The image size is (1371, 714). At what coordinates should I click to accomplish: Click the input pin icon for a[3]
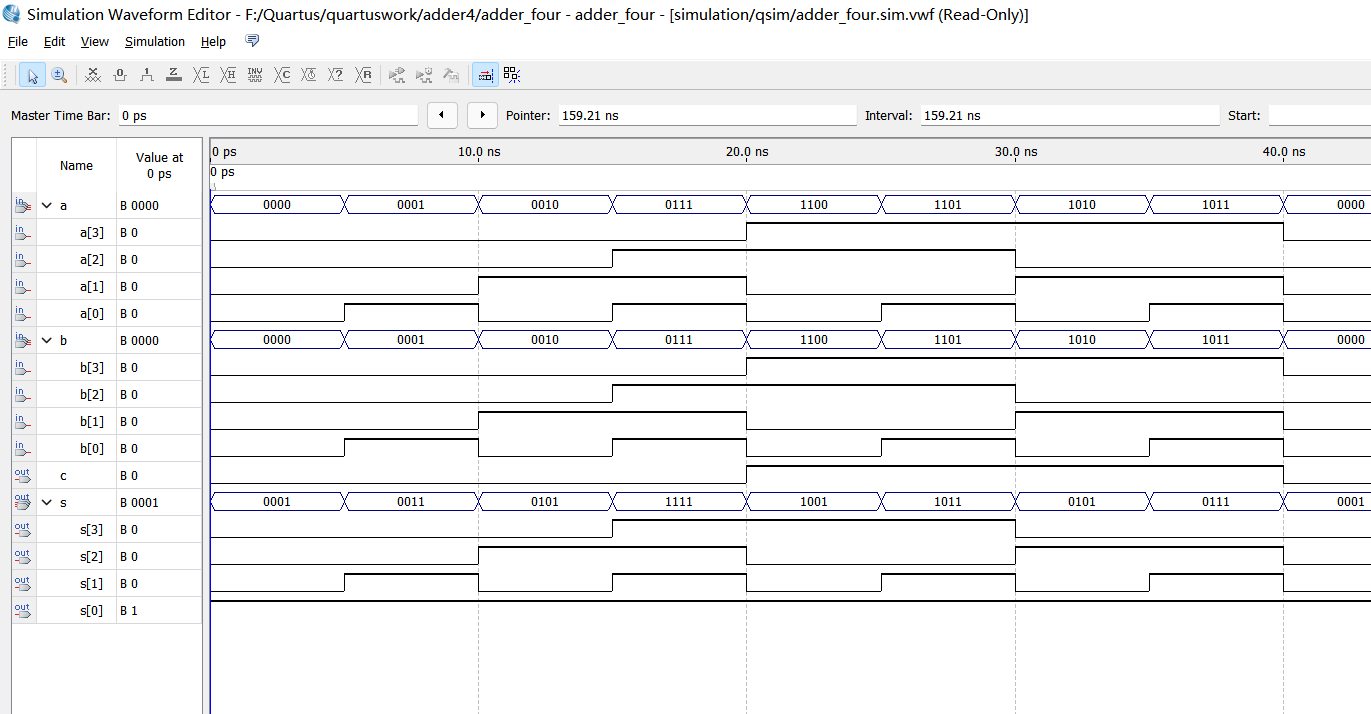(x=23, y=232)
